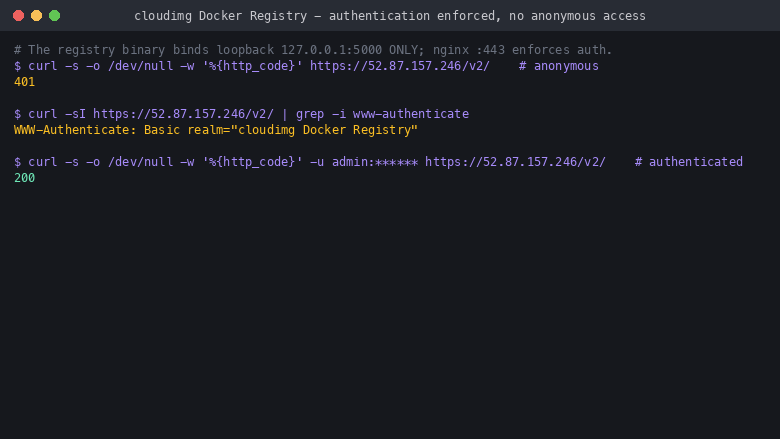
Task: Click the green maximize window button
Action: pyautogui.click(x=54, y=15)
